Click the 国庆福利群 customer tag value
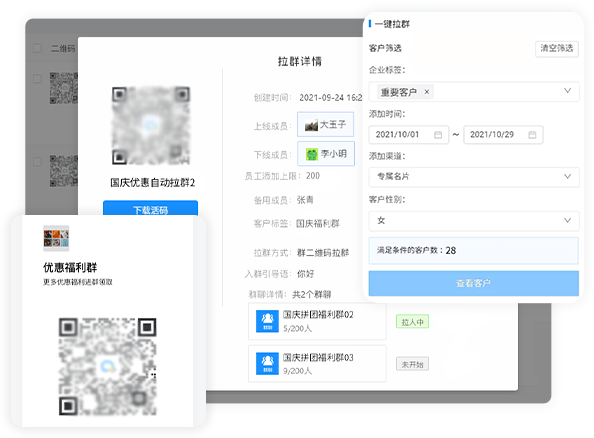 click(317, 224)
